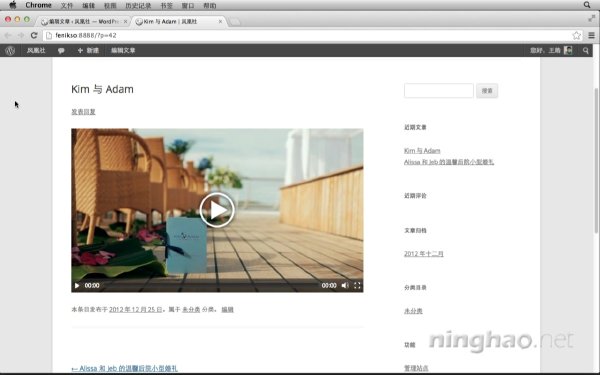This screenshot has height=375, width=600.
Task: Click 编辑文章 in the admin bar
Action: (123, 50)
